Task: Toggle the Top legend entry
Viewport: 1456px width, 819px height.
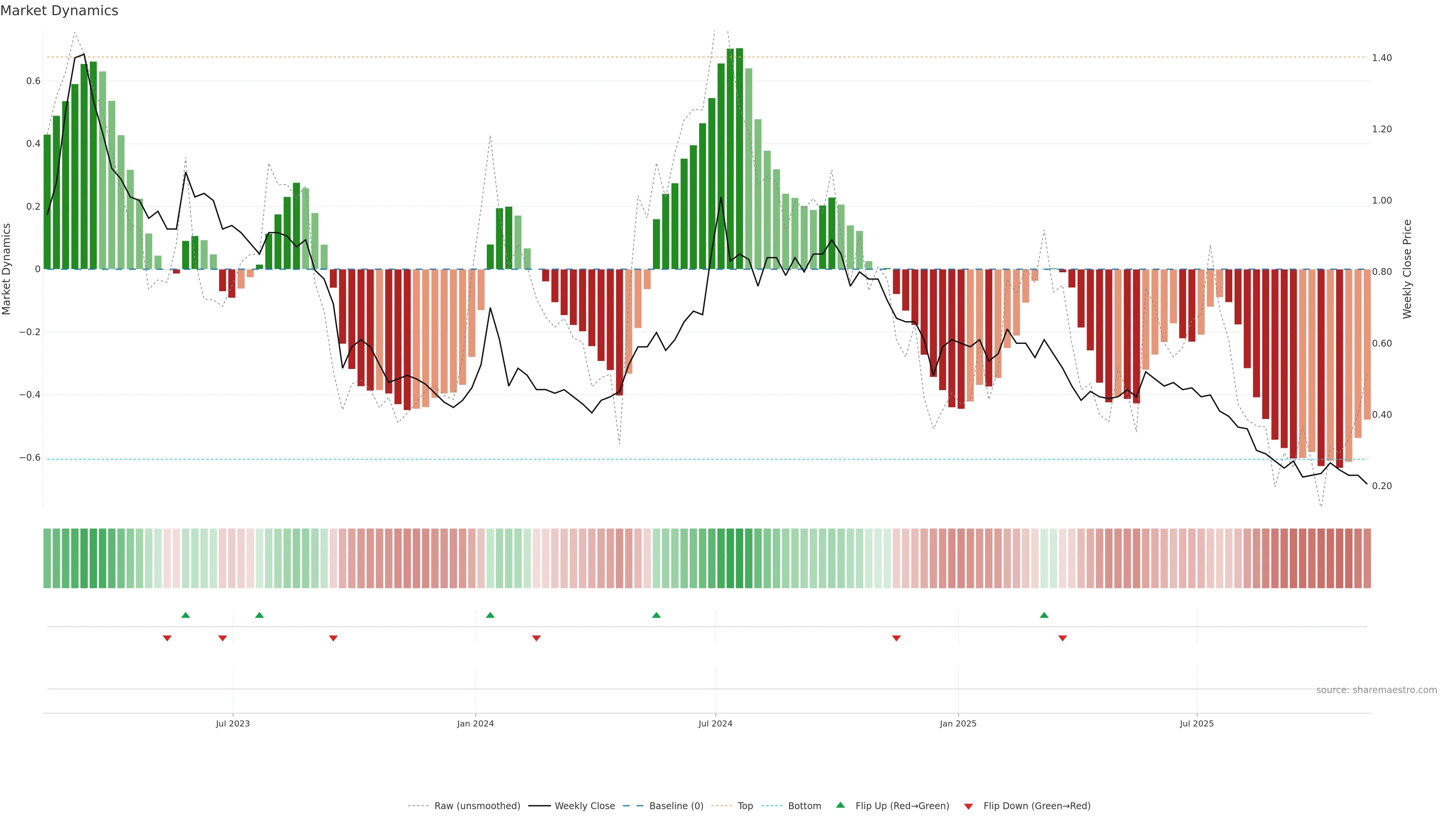Action: [x=745, y=805]
